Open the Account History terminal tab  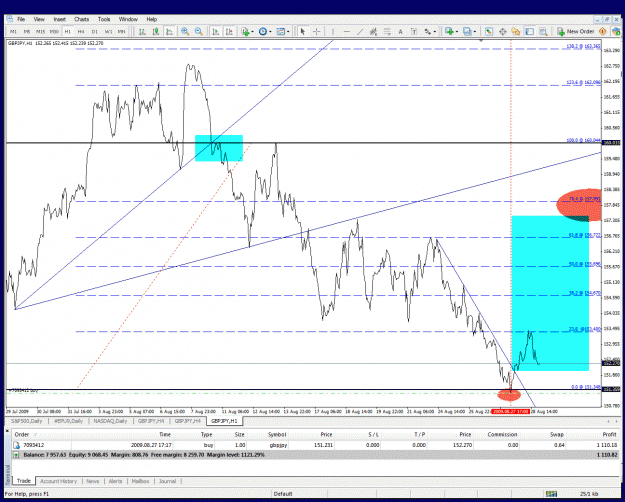tap(59, 481)
